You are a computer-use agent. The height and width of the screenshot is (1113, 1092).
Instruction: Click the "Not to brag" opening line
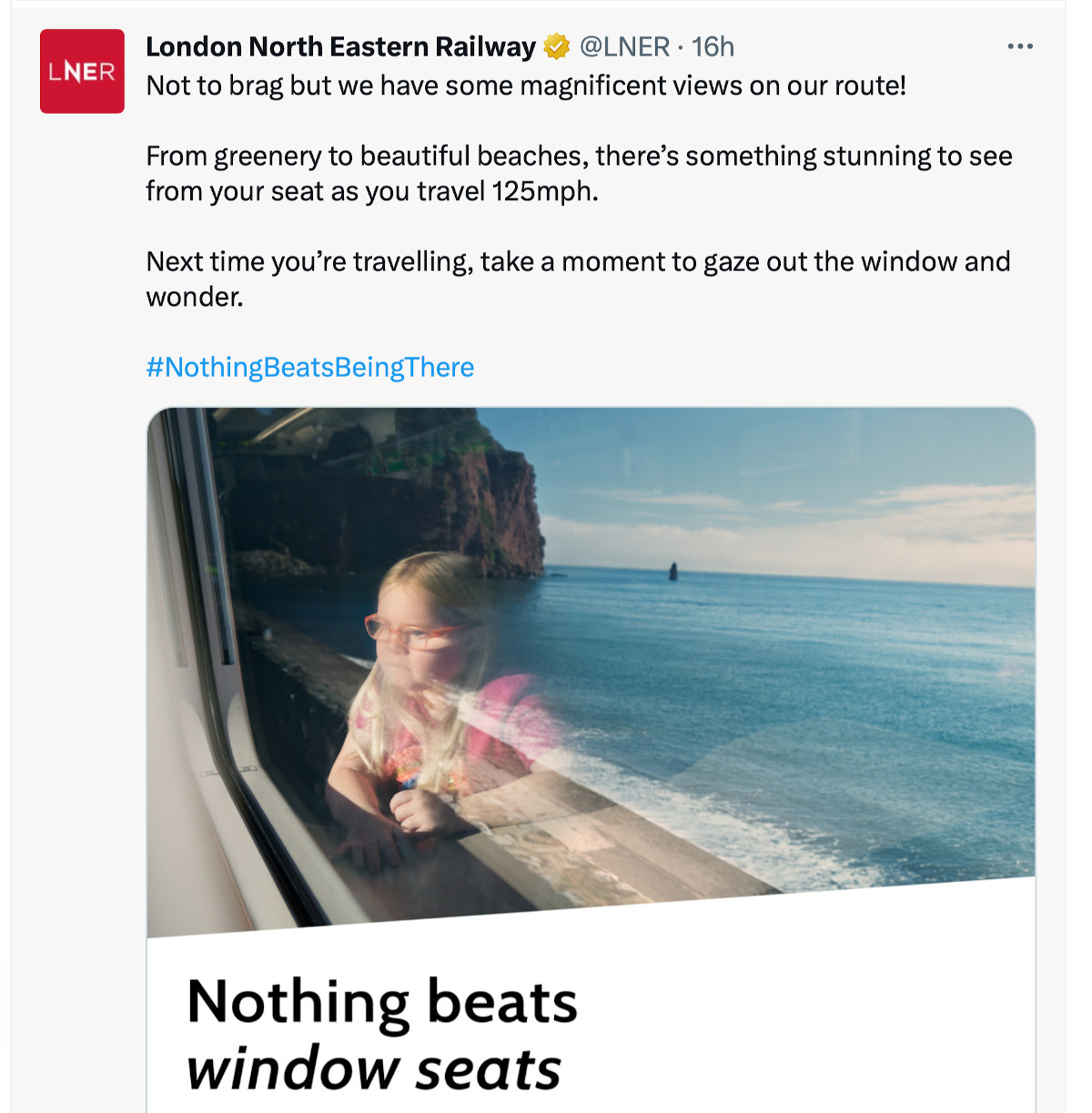(526, 86)
